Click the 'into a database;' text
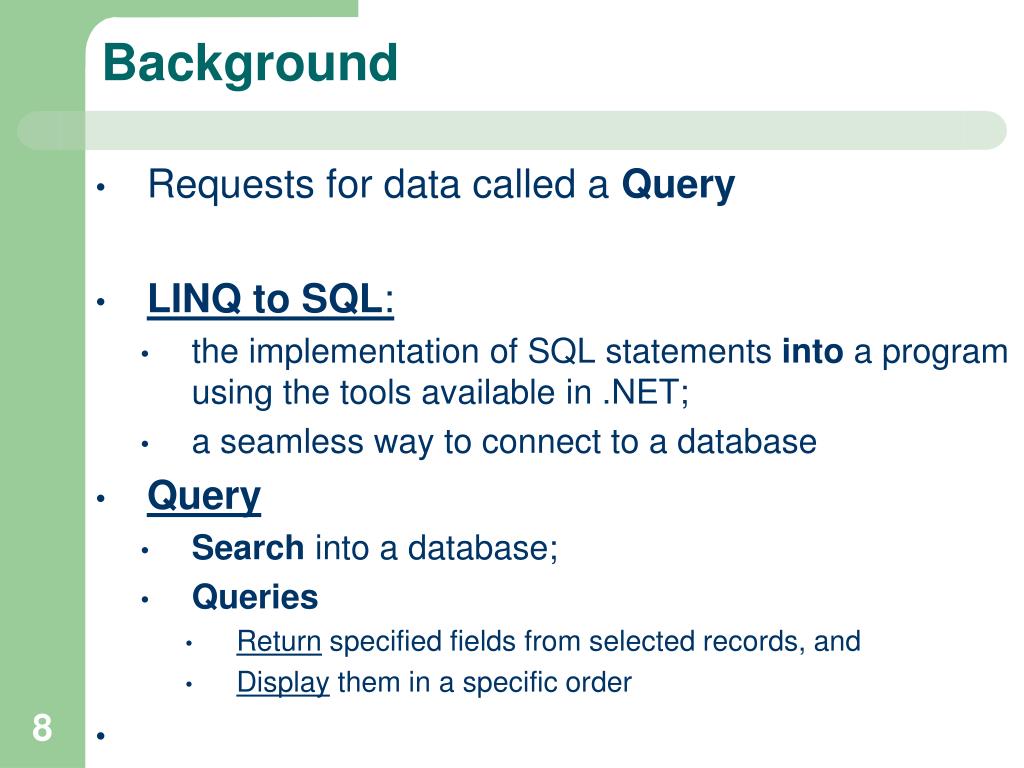This screenshot has height=768, width=1024. click(x=436, y=547)
